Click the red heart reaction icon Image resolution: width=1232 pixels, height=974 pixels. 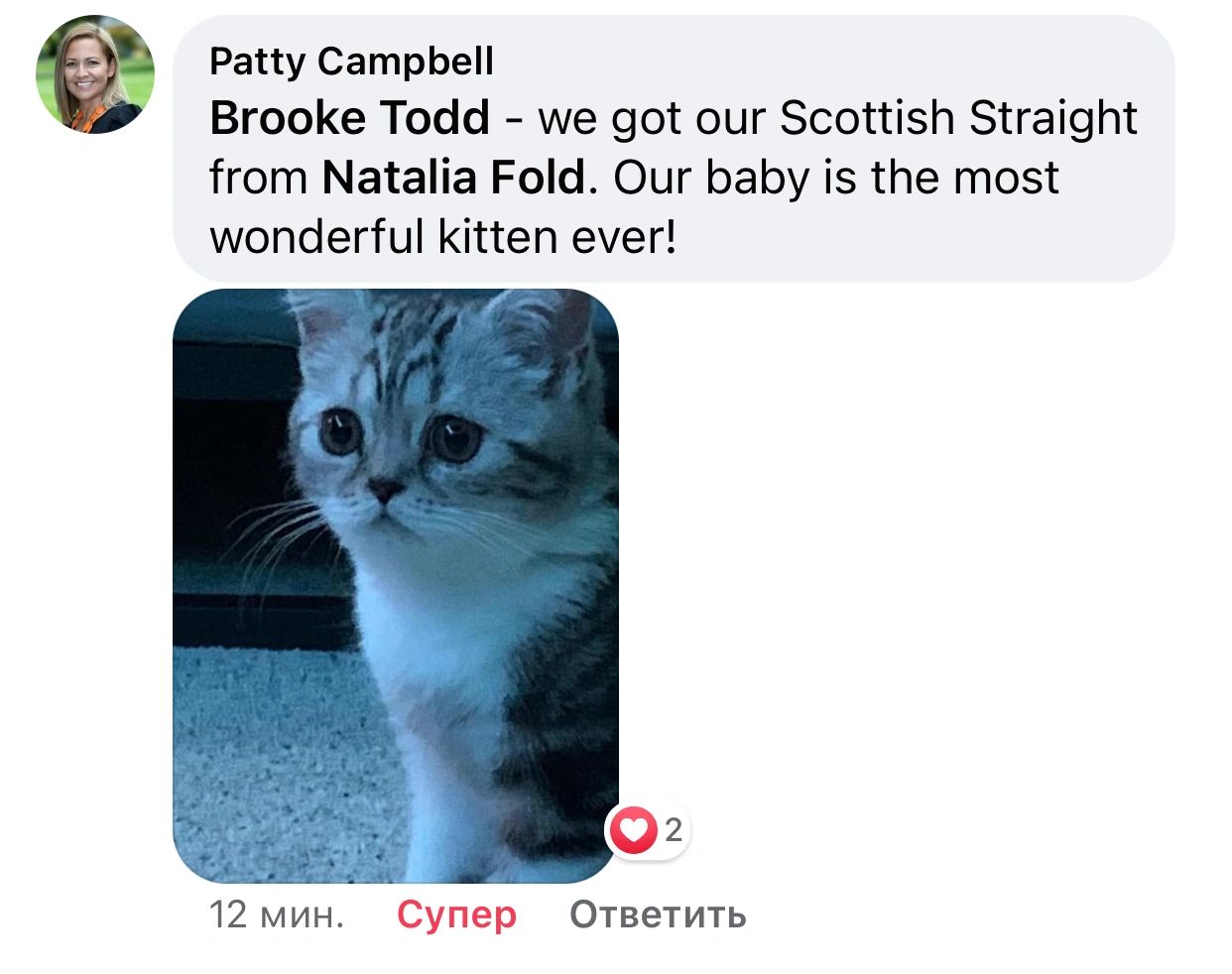(x=634, y=829)
